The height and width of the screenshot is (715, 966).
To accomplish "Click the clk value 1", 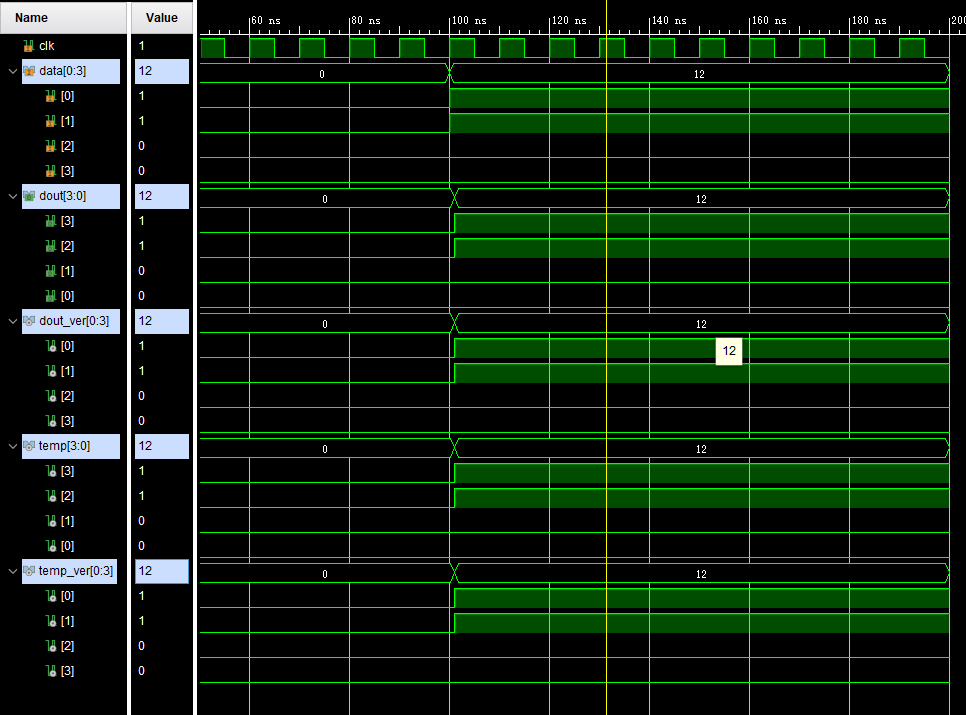I will 142,46.
